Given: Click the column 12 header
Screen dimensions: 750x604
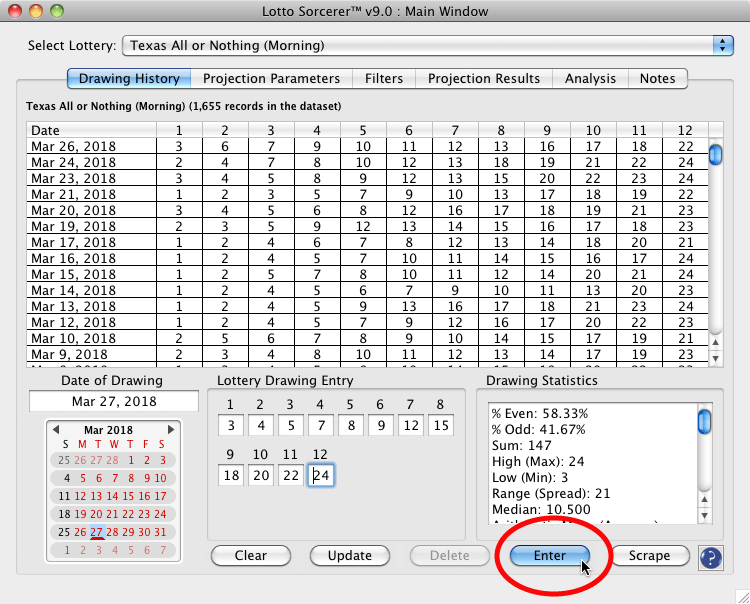Looking at the screenshot, I should (x=685, y=130).
